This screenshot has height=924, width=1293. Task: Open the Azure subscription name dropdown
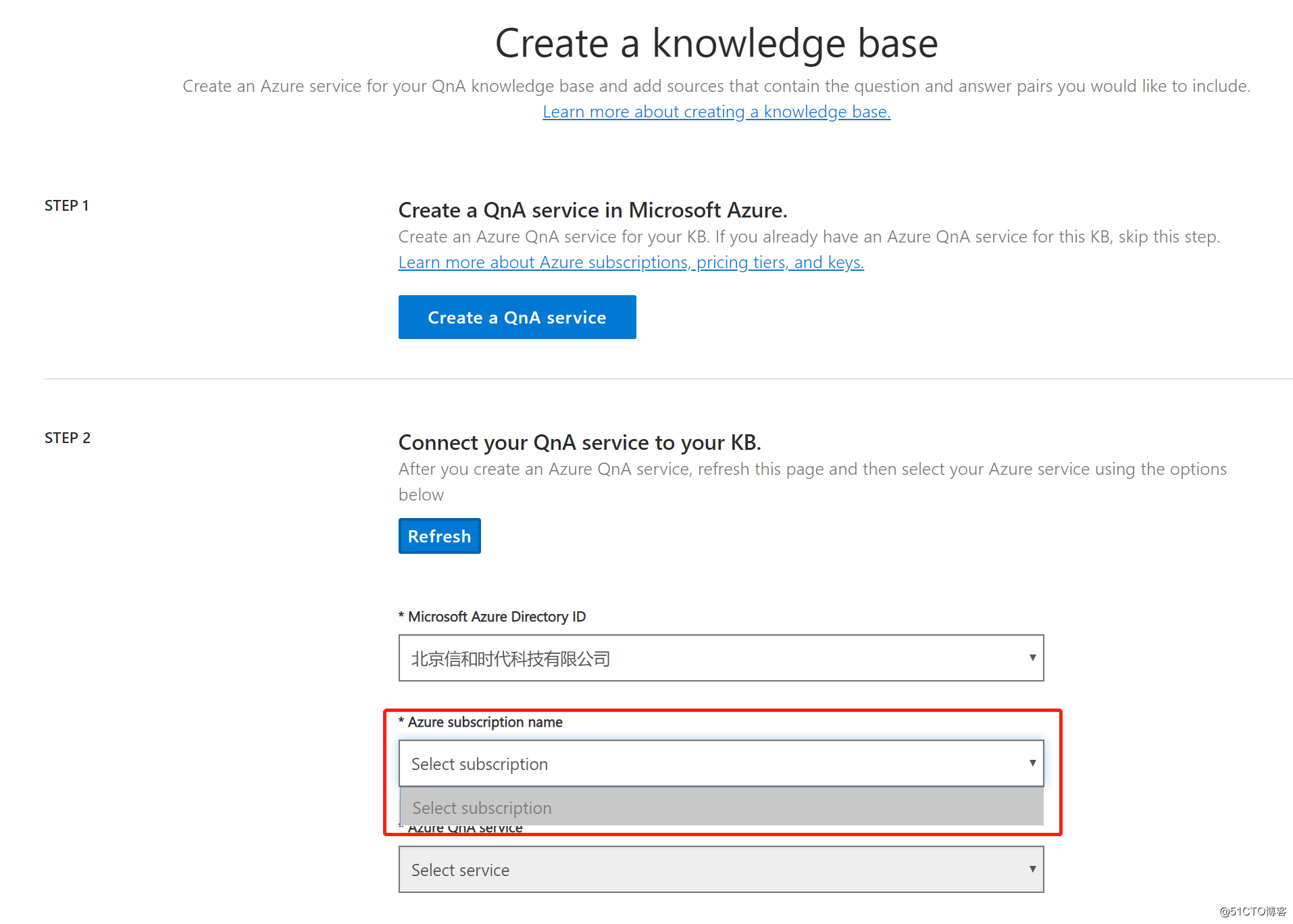(x=721, y=763)
